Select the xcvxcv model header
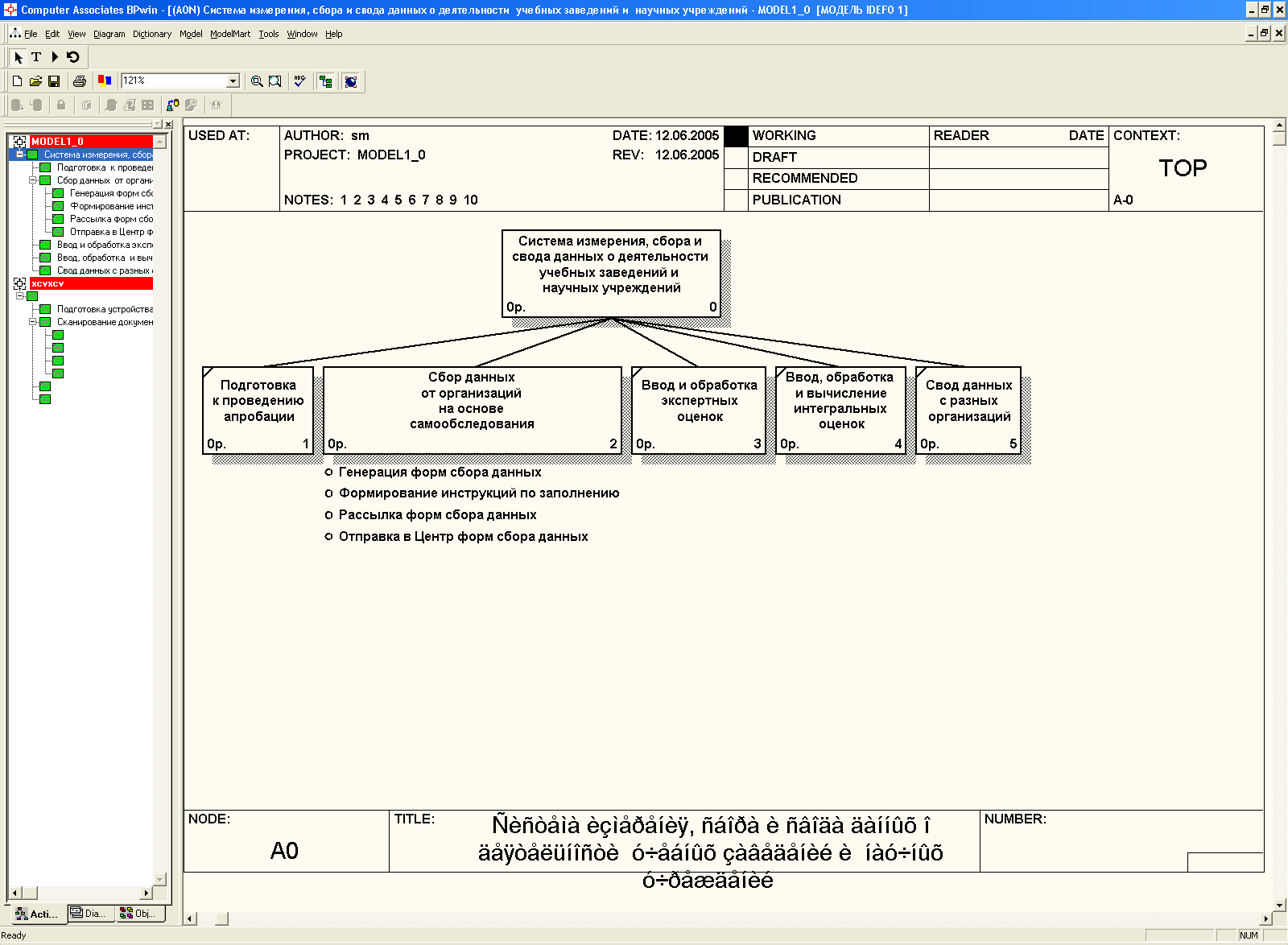The height and width of the screenshot is (945, 1288). (x=91, y=283)
